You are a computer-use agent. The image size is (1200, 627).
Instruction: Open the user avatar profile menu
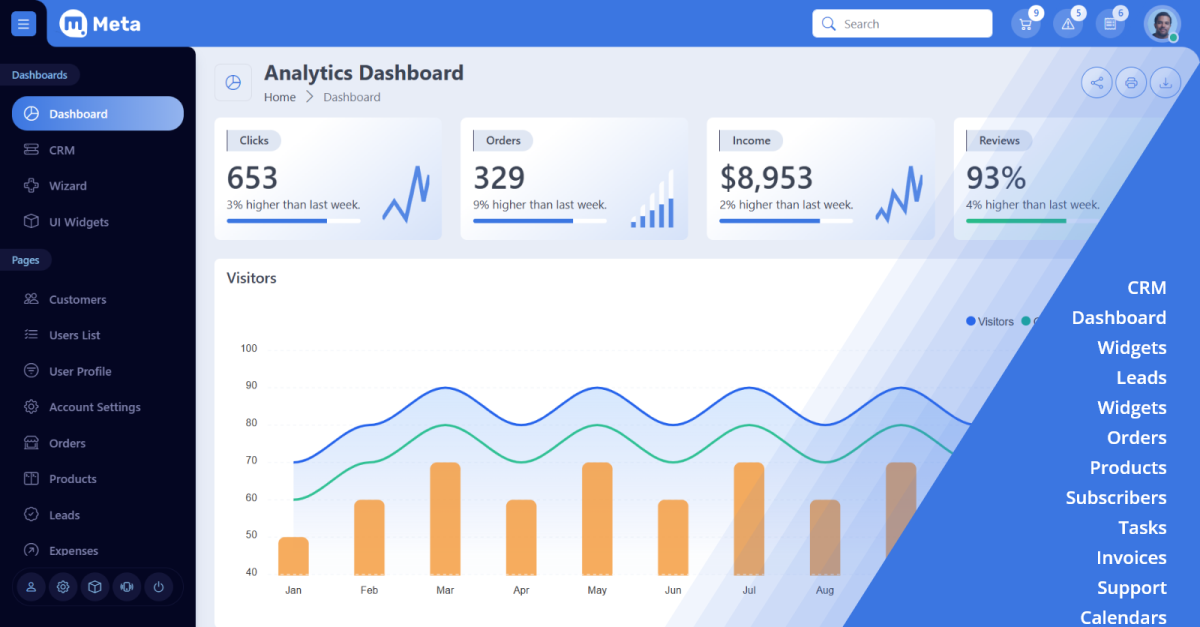(1161, 24)
